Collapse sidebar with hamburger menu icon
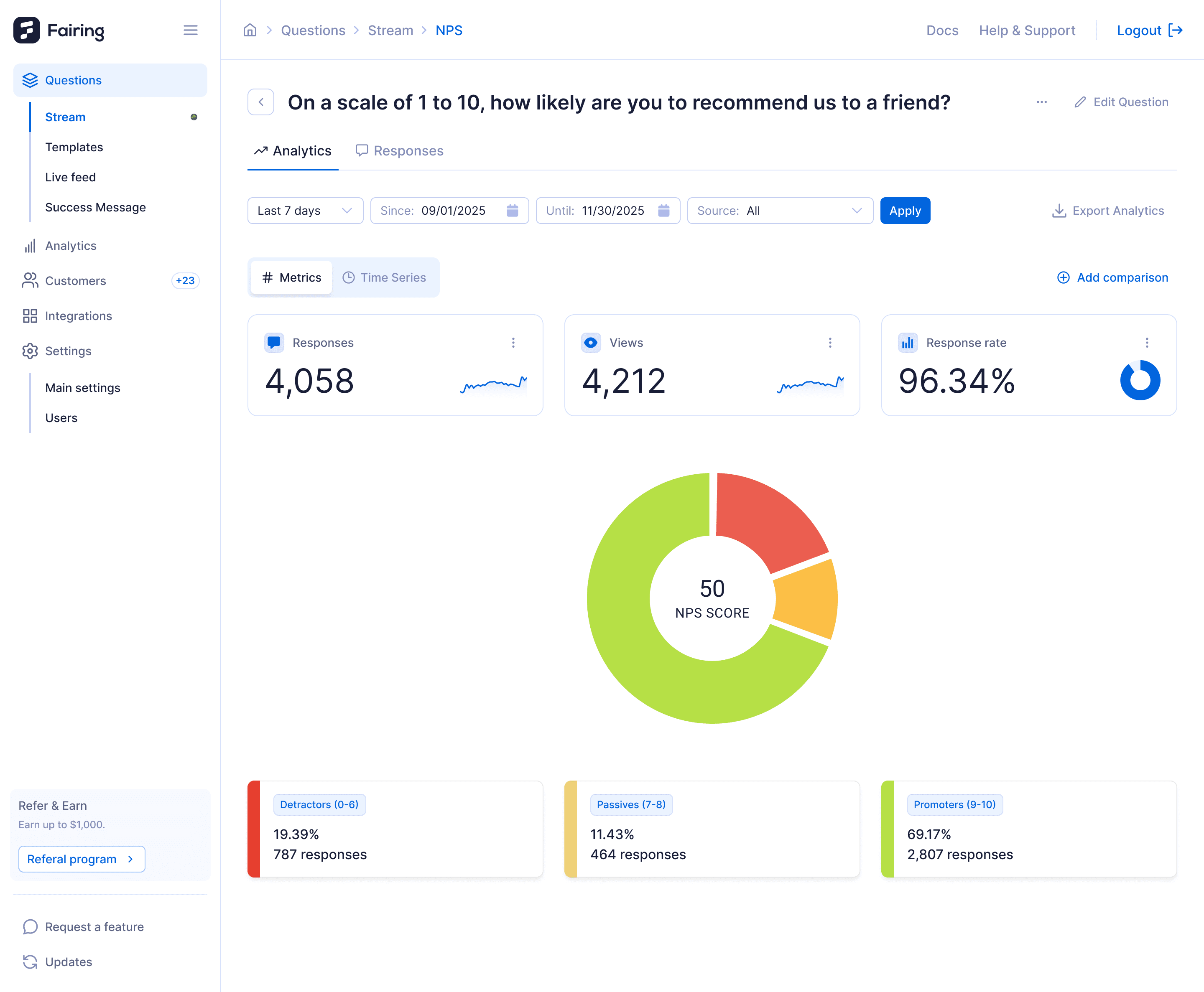Image resolution: width=1204 pixels, height=992 pixels. pyautogui.click(x=190, y=30)
